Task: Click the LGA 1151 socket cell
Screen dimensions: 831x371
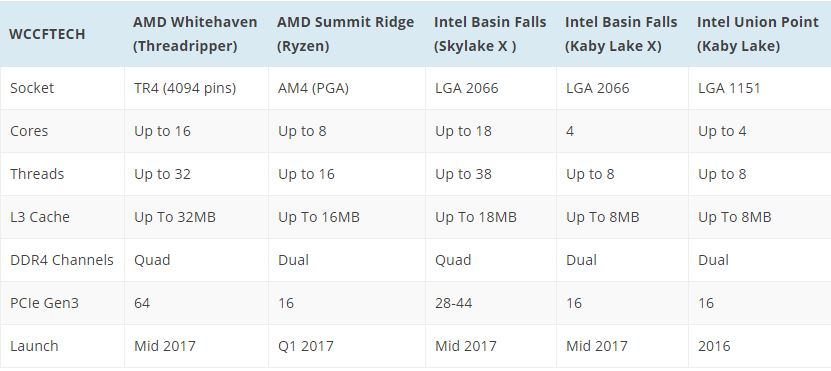Action: tap(729, 87)
